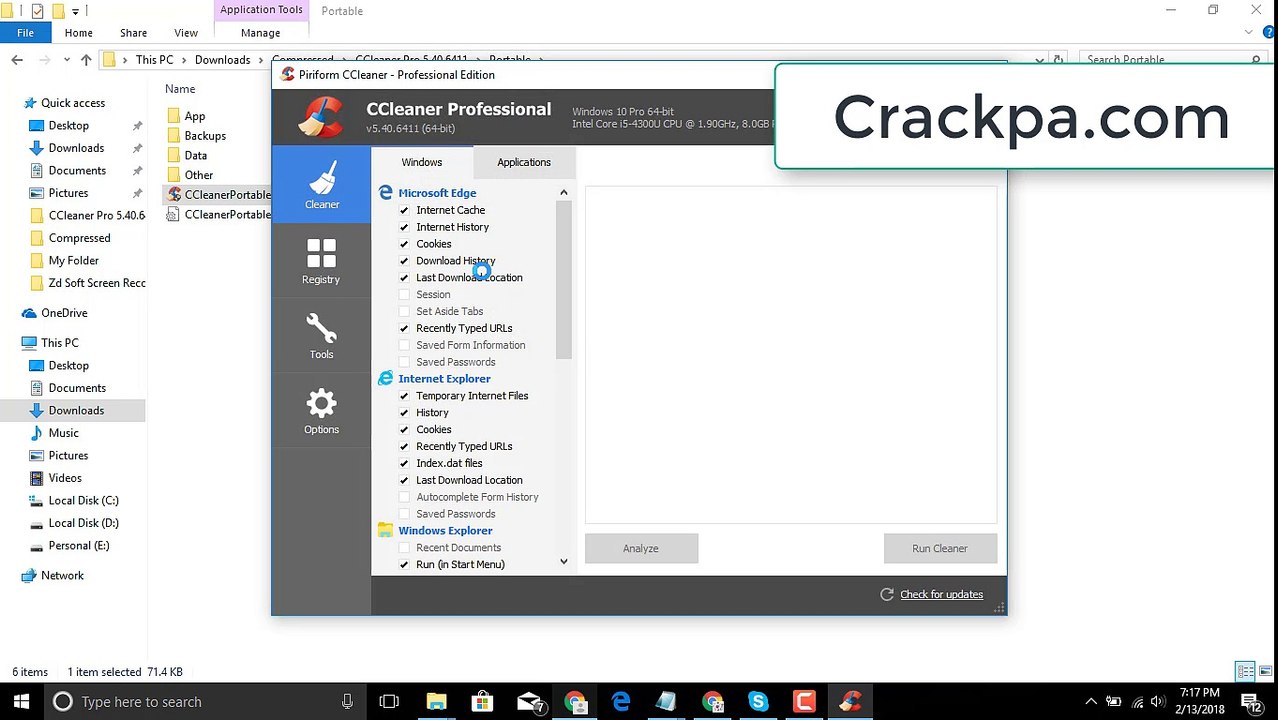Click the cleaner list vertical scrollbar

pyautogui.click(x=564, y=280)
